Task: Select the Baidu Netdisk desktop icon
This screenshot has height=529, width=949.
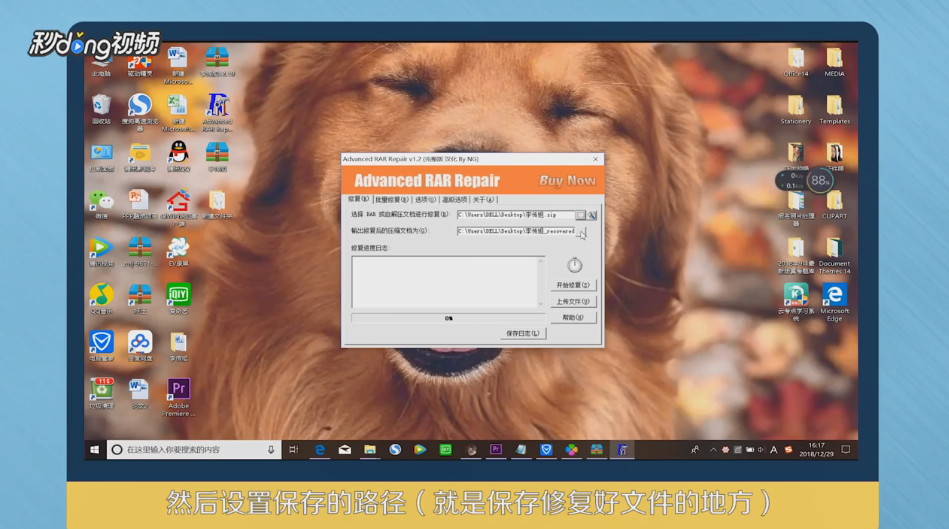Action: (140, 346)
